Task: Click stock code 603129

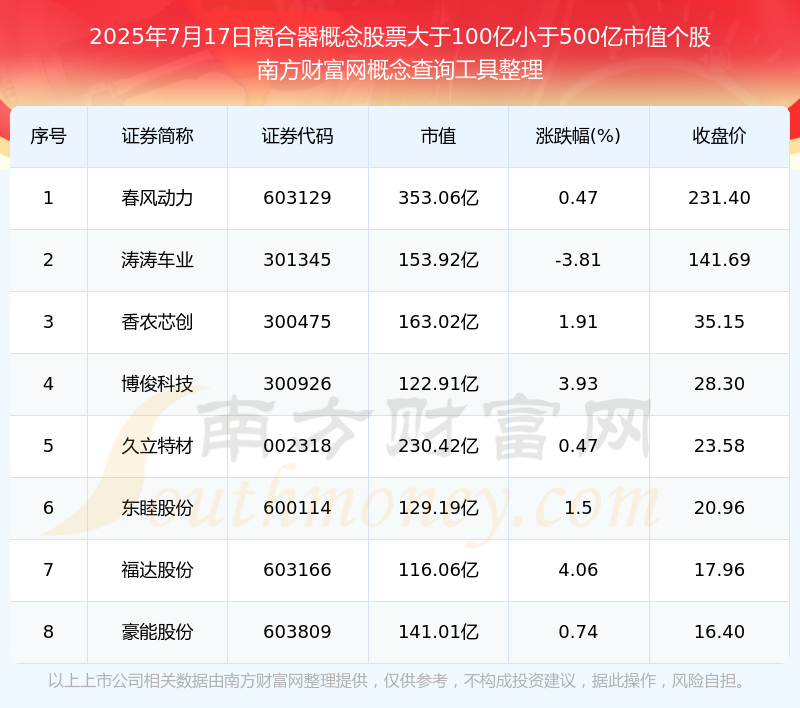Action: 297,198
